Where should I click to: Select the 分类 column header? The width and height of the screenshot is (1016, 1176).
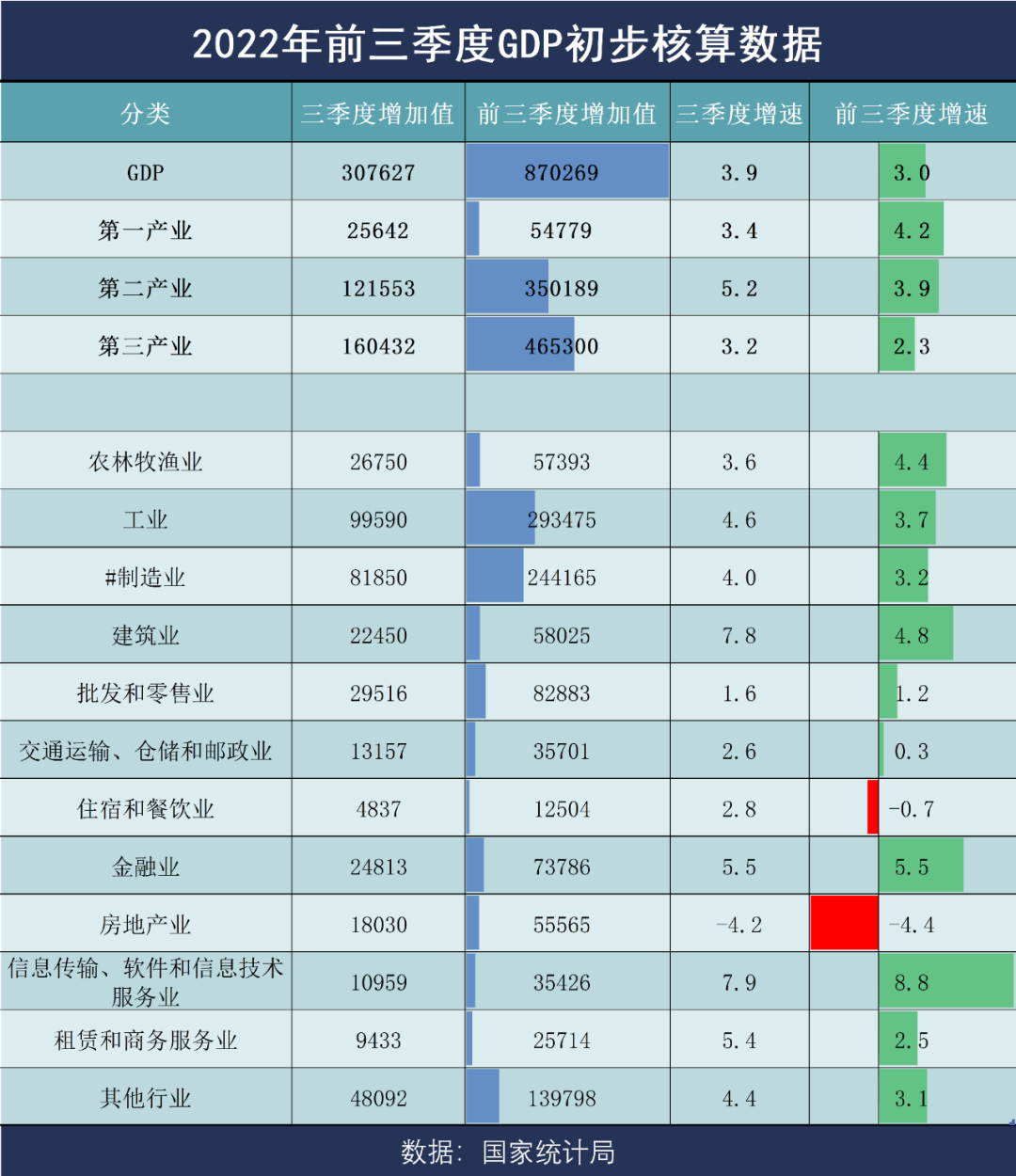146,114
